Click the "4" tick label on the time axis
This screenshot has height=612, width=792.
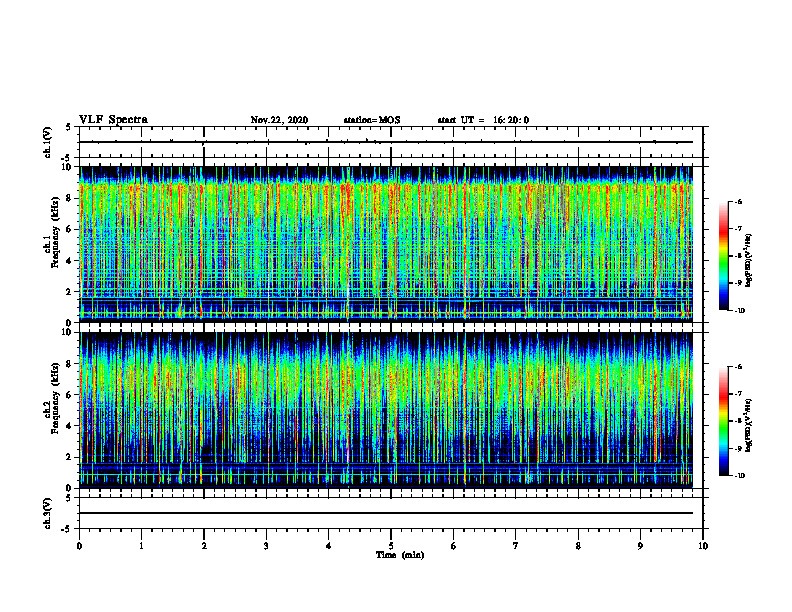(x=329, y=546)
